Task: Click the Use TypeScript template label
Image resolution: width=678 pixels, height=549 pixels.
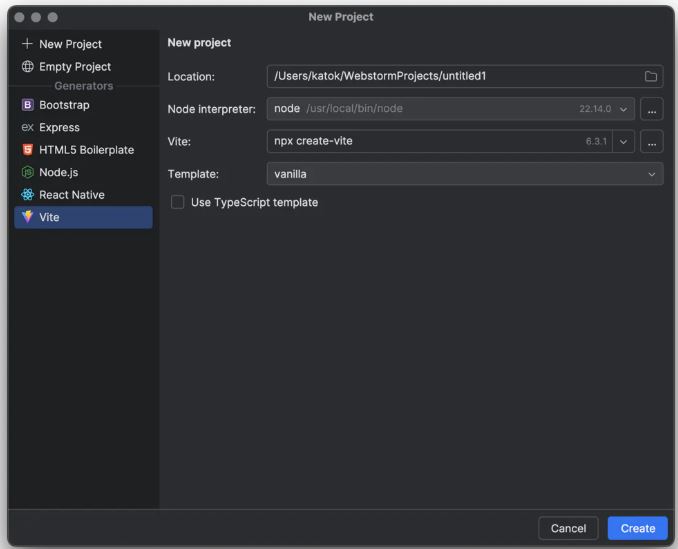Action: (x=254, y=202)
